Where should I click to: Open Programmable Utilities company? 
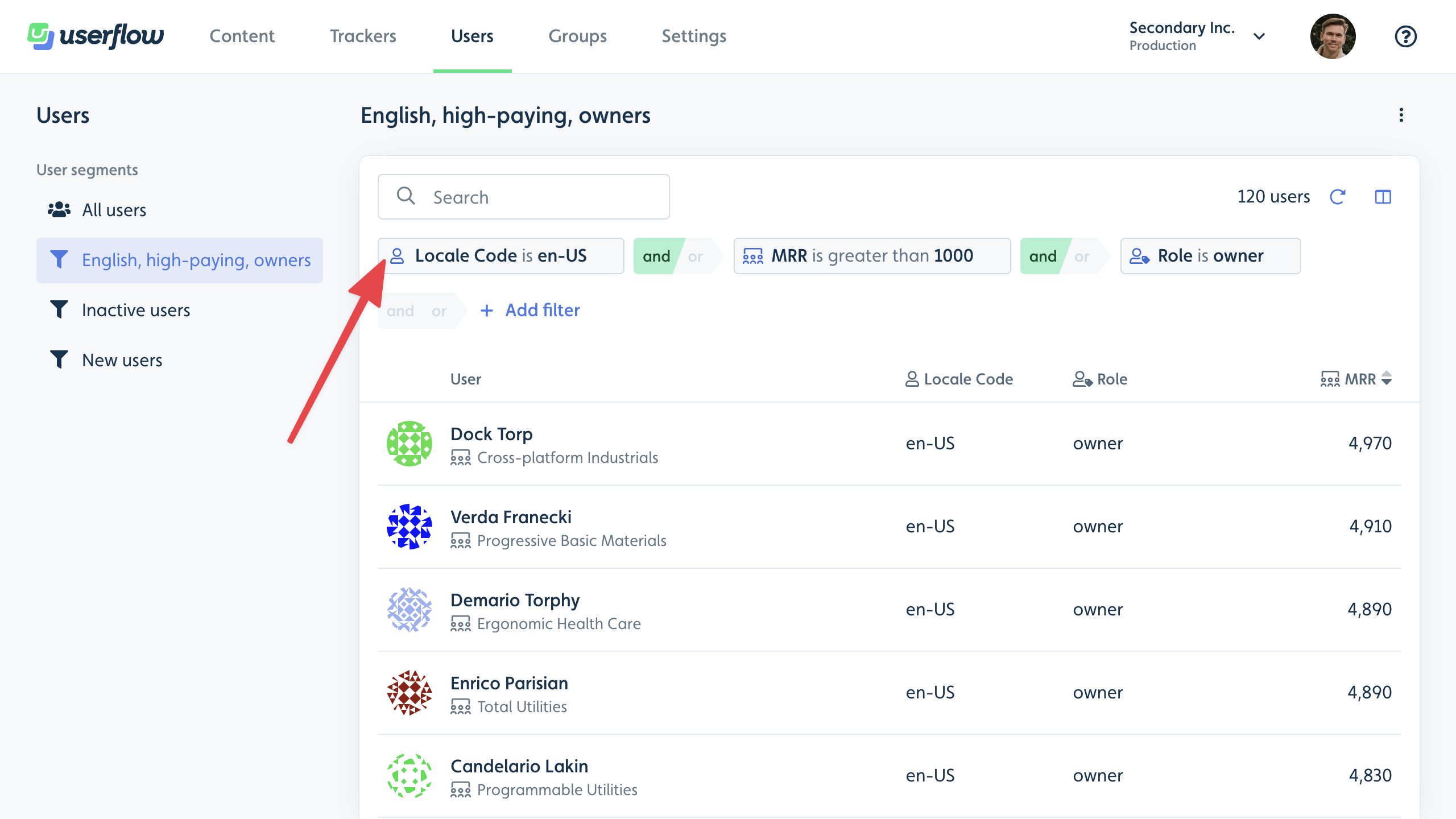click(x=557, y=789)
